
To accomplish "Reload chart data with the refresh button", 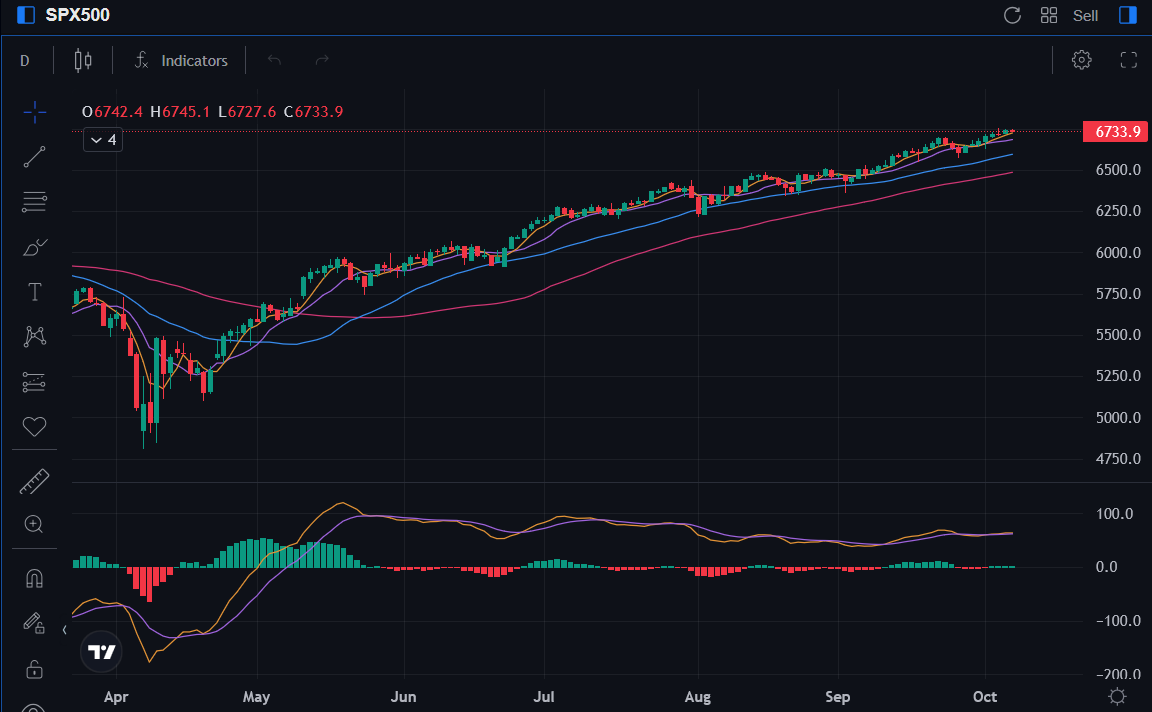I will [x=1012, y=15].
